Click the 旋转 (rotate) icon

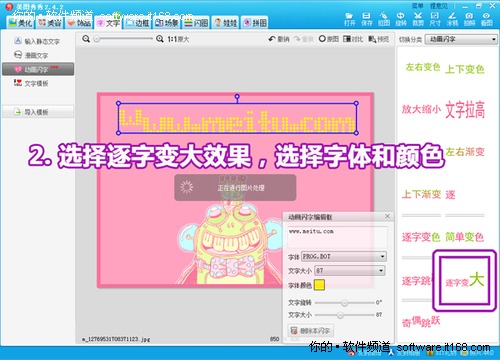pos(401,19)
